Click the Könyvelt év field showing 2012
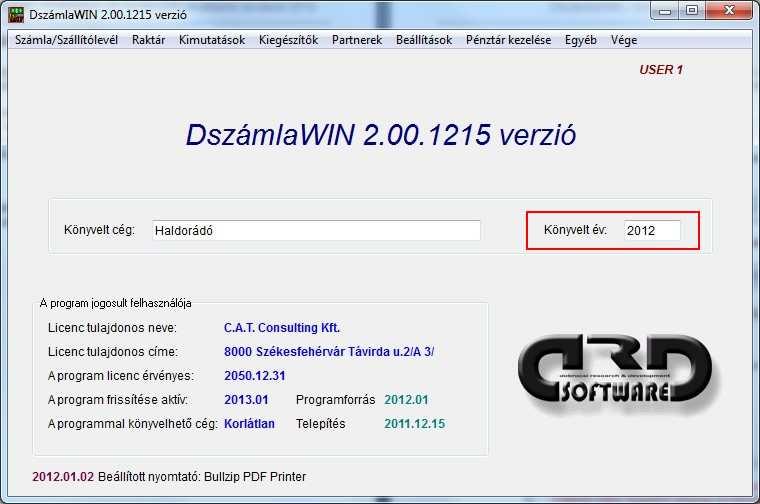Image resolution: width=760 pixels, height=504 pixels. (x=652, y=230)
